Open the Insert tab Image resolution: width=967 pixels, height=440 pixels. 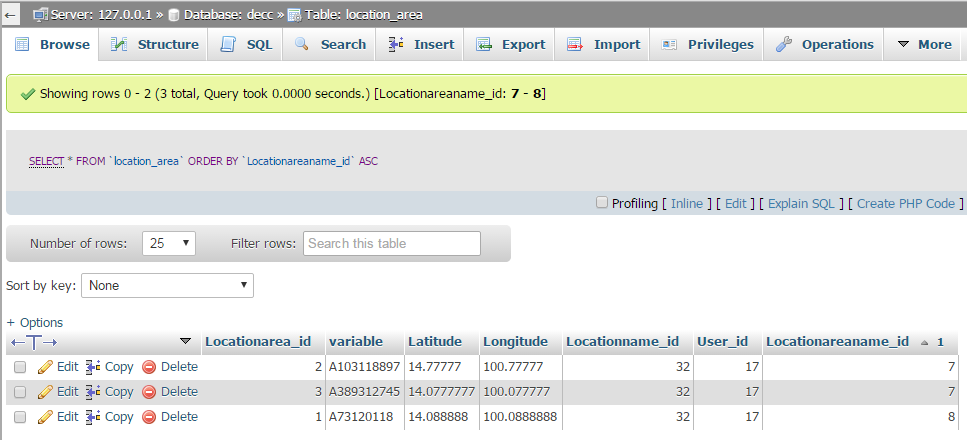421,44
